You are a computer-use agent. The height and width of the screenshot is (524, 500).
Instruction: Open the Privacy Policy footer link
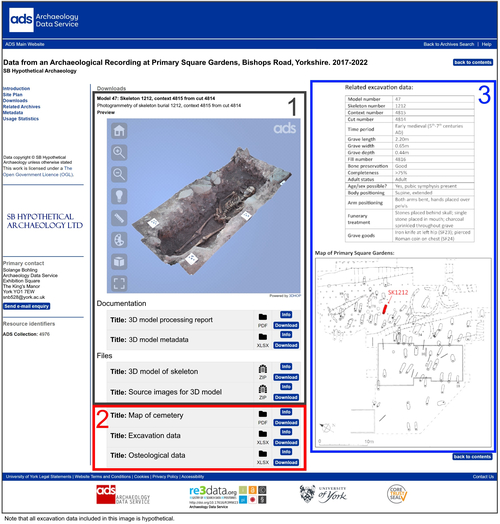pyautogui.click(x=165, y=477)
